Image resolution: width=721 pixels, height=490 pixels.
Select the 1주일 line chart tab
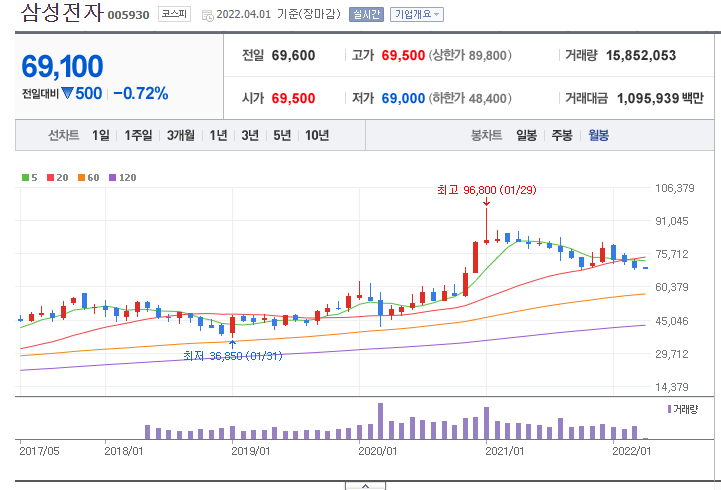(138, 135)
